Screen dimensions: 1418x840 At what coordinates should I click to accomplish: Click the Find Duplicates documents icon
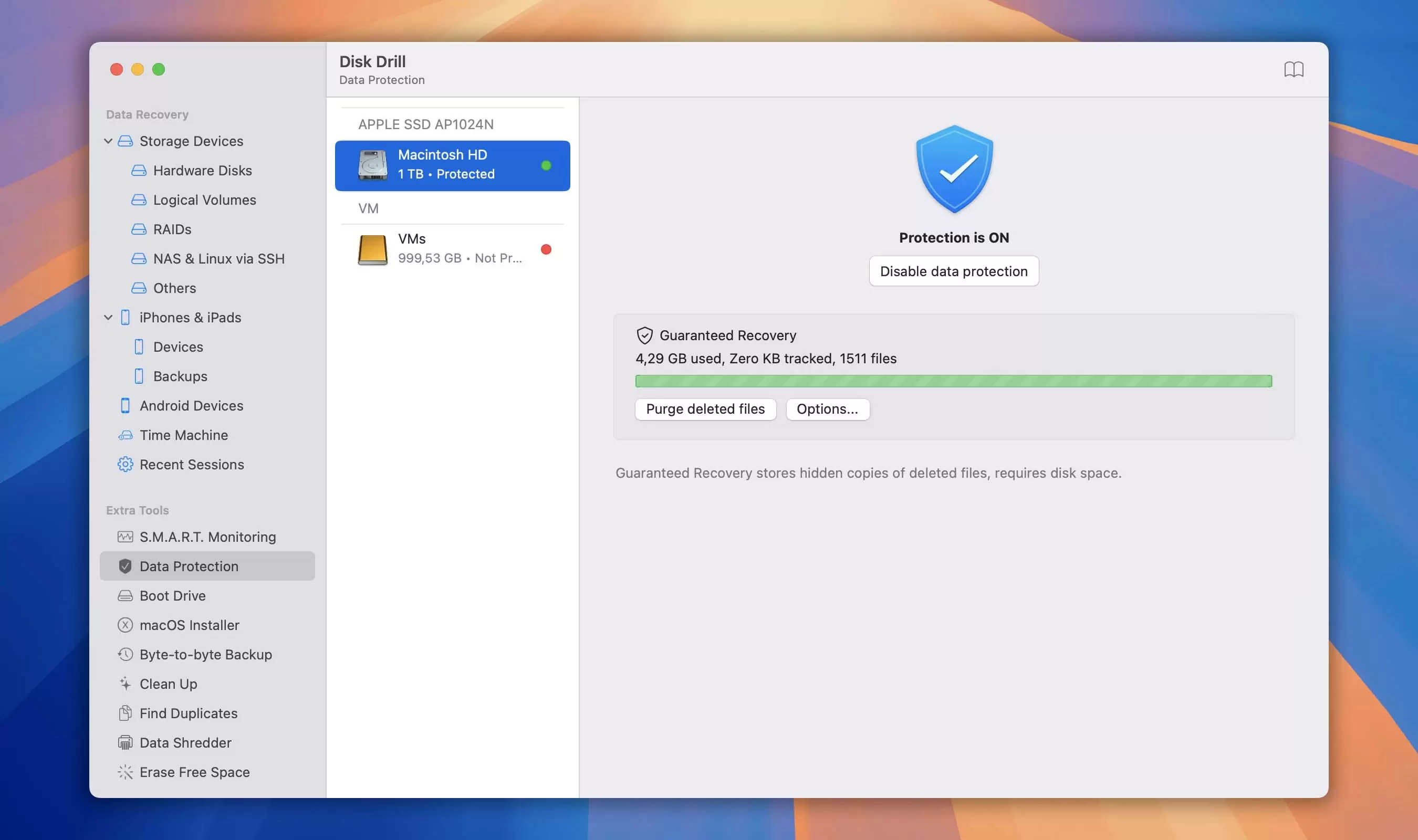[x=125, y=714]
